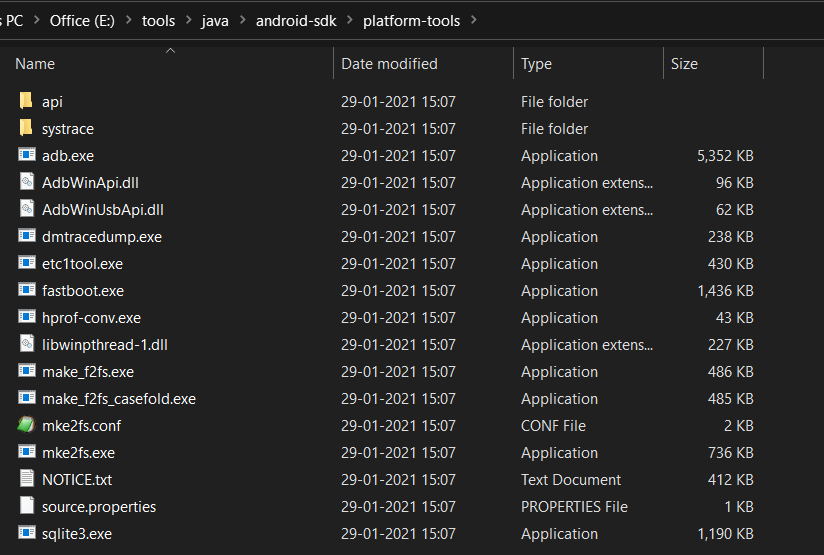824x555 pixels.
Task: Select the file name hprof-conv.exe
Action: (91, 318)
